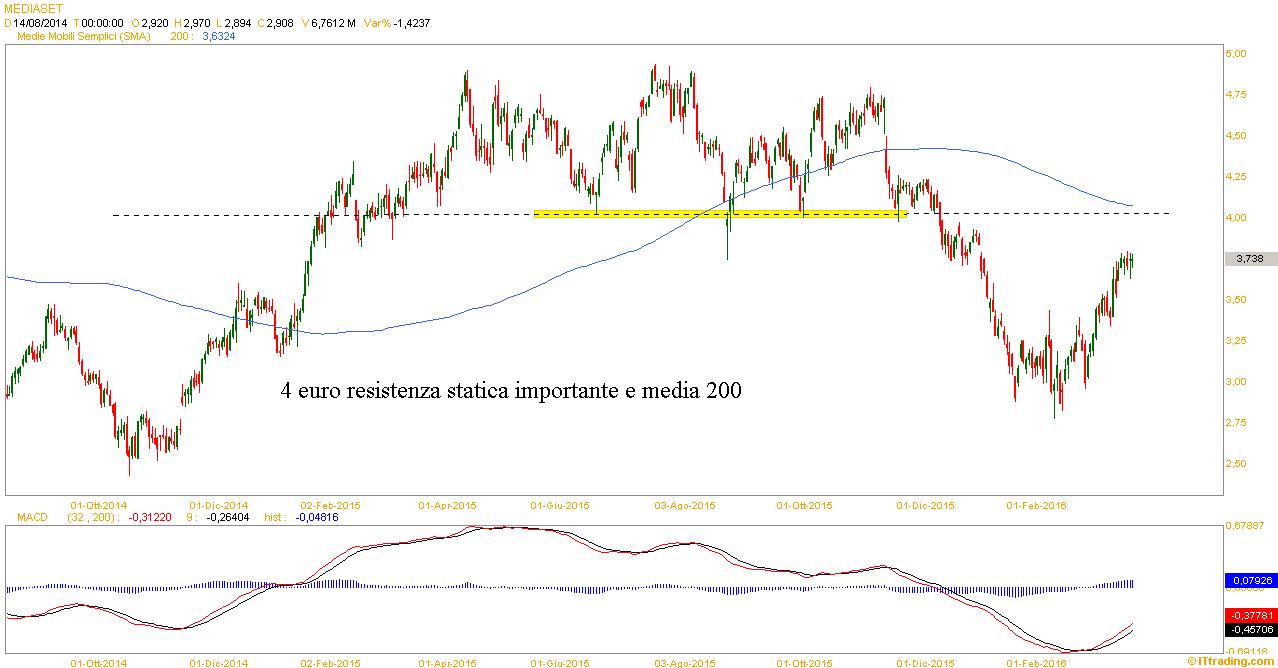Click the black MACD value box -0,45706
Viewport: 1278px width, 668px height.
coord(1249,630)
